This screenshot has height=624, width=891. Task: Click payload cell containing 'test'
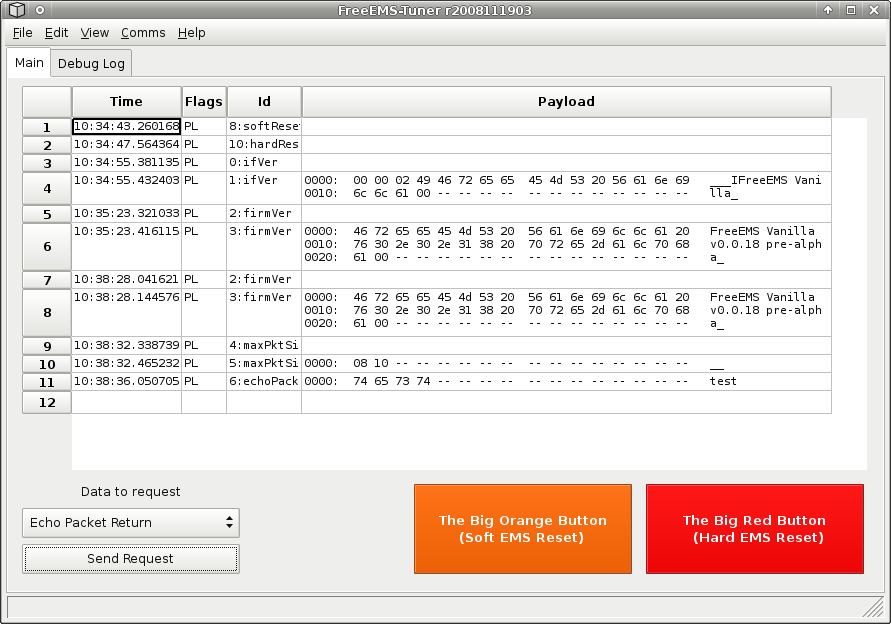click(567, 381)
